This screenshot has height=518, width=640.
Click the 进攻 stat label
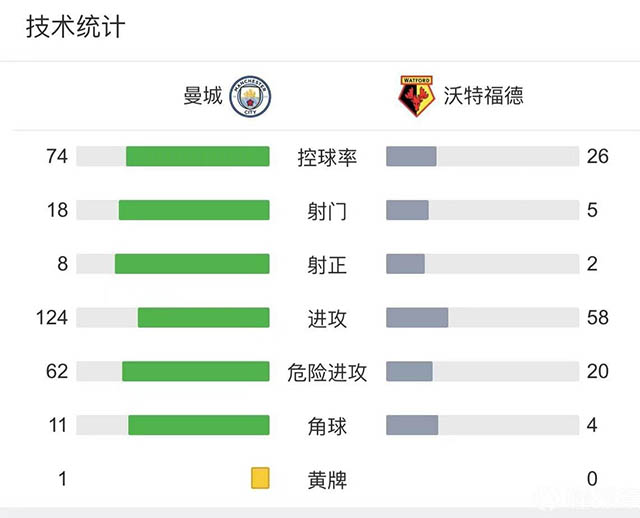pos(327,318)
